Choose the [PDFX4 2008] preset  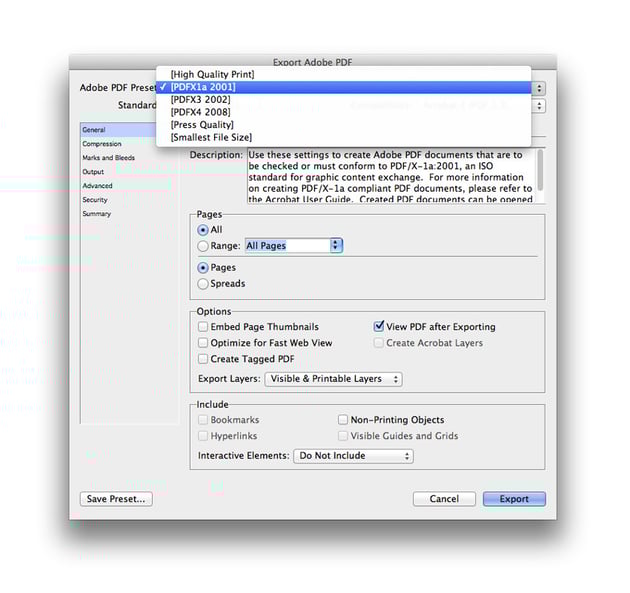(x=344, y=112)
